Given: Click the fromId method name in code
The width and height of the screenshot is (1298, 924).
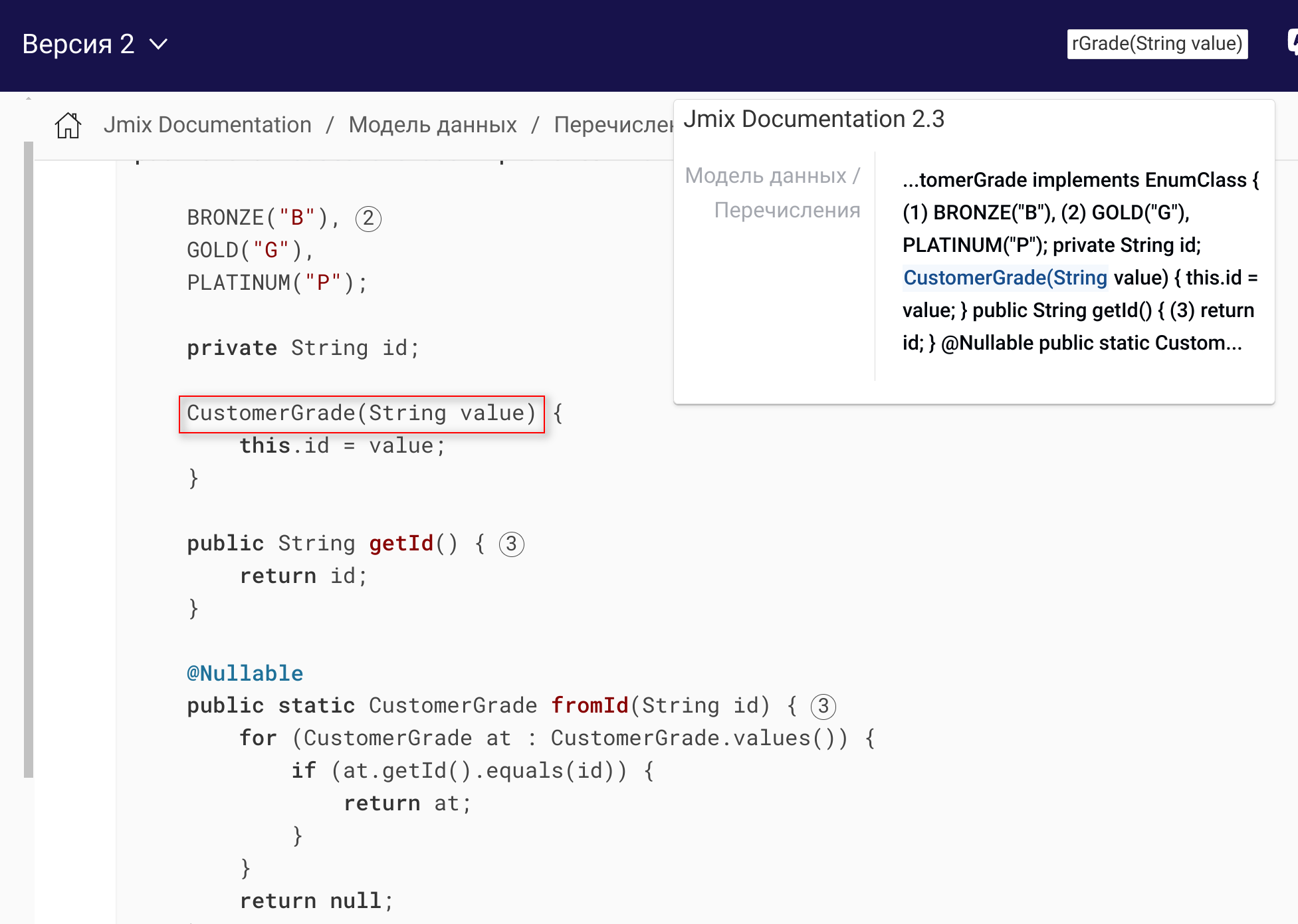Looking at the screenshot, I should (x=590, y=705).
